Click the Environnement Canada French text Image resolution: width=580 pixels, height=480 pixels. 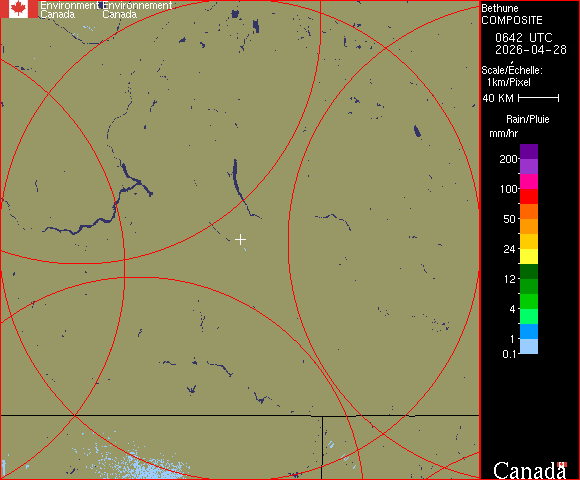(137, 10)
